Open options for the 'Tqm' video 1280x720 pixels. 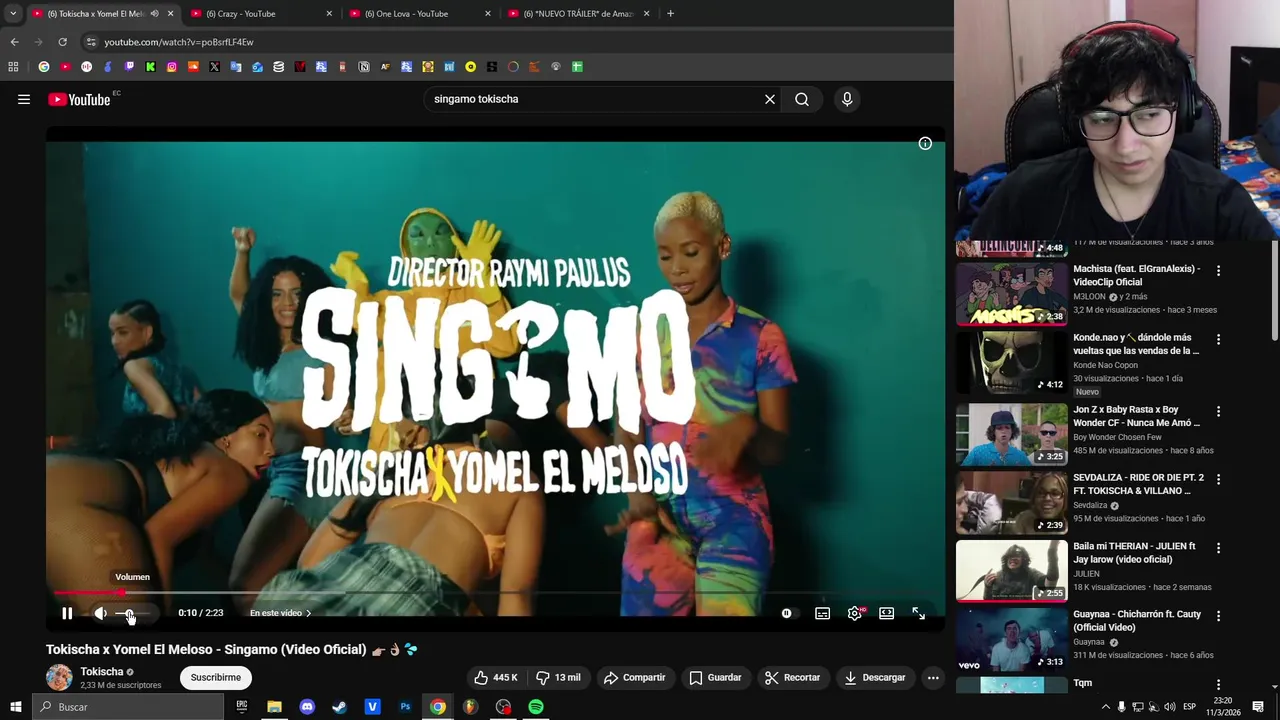point(1218,685)
